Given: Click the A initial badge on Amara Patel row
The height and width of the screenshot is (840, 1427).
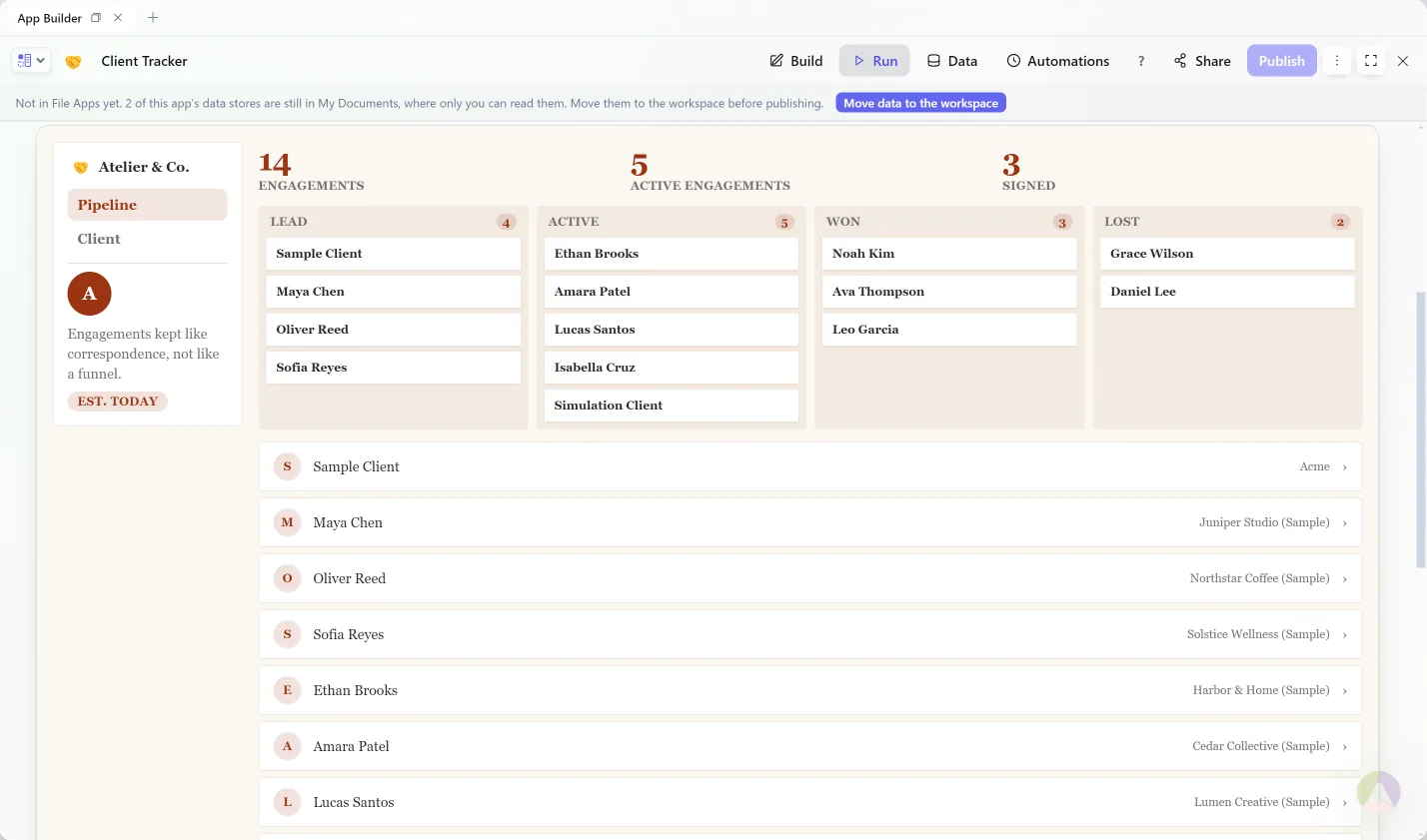Looking at the screenshot, I should tap(287, 746).
